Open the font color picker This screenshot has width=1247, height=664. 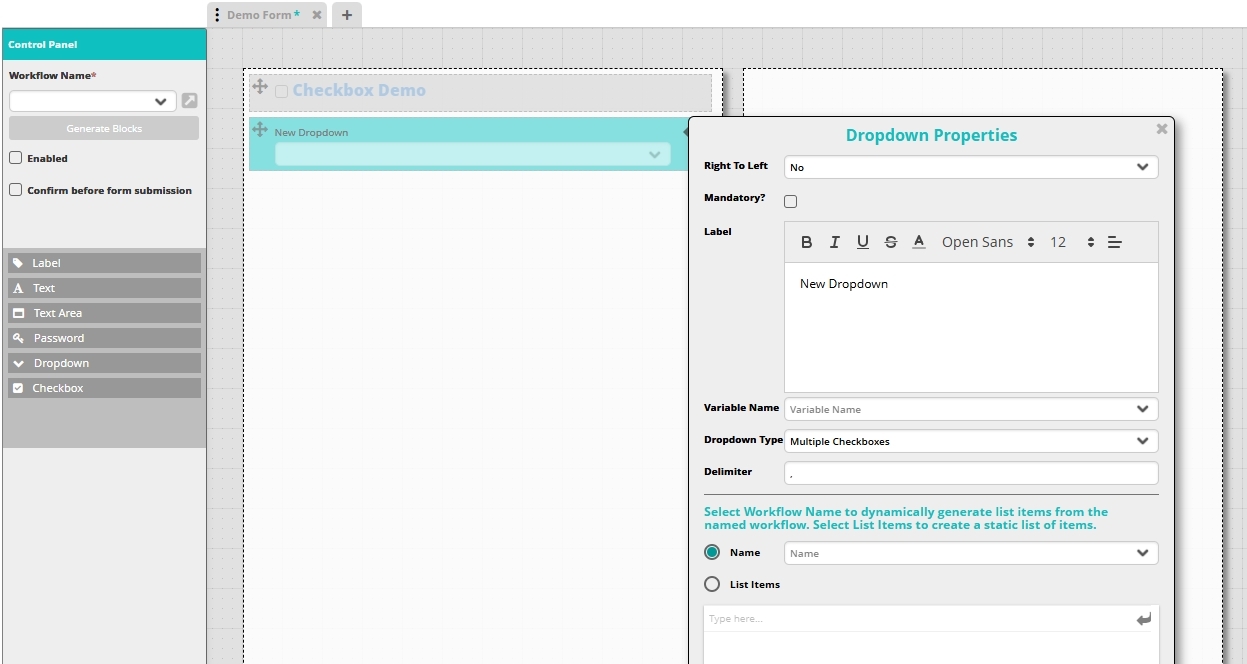tap(919, 242)
